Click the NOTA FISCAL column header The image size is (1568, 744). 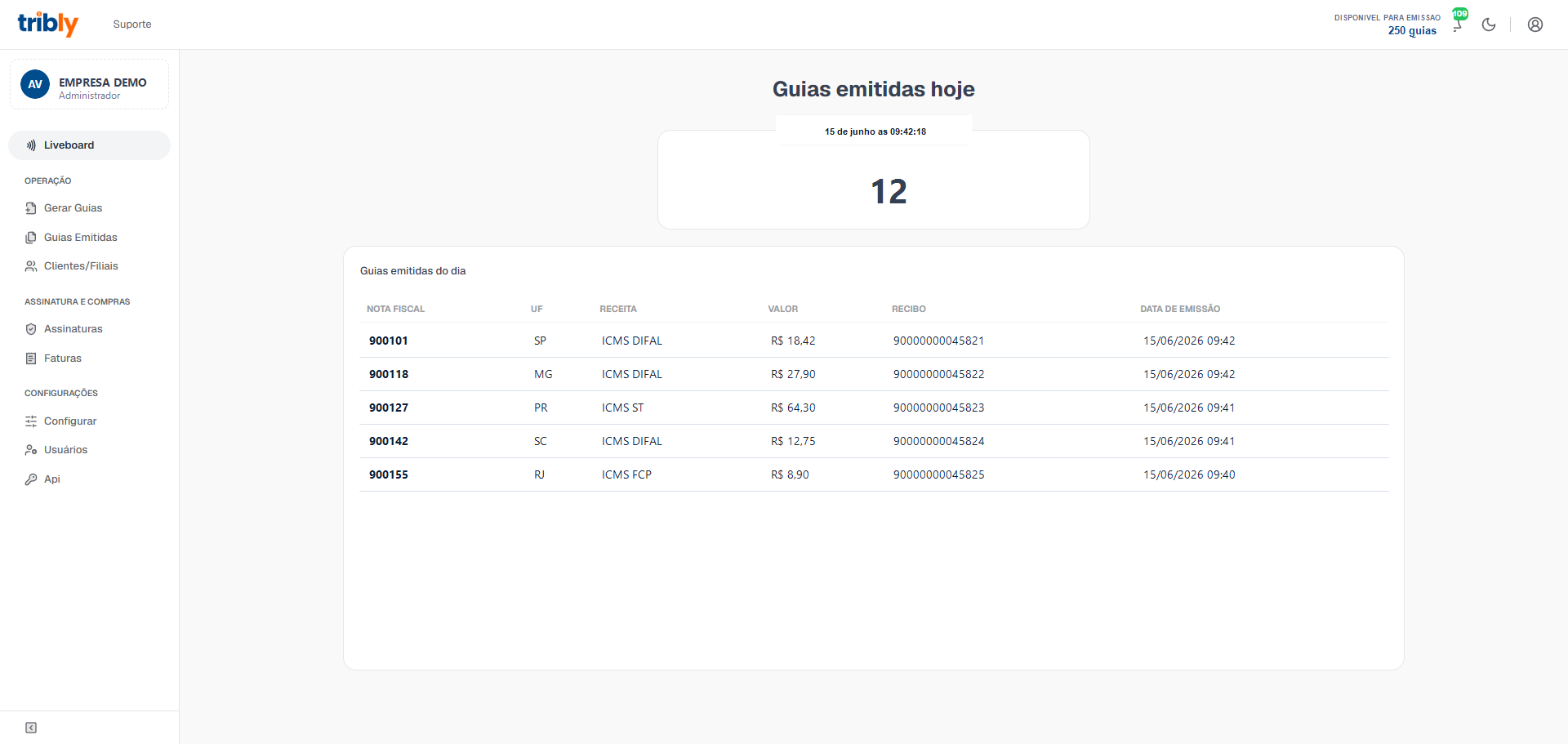(x=395, y=309)
